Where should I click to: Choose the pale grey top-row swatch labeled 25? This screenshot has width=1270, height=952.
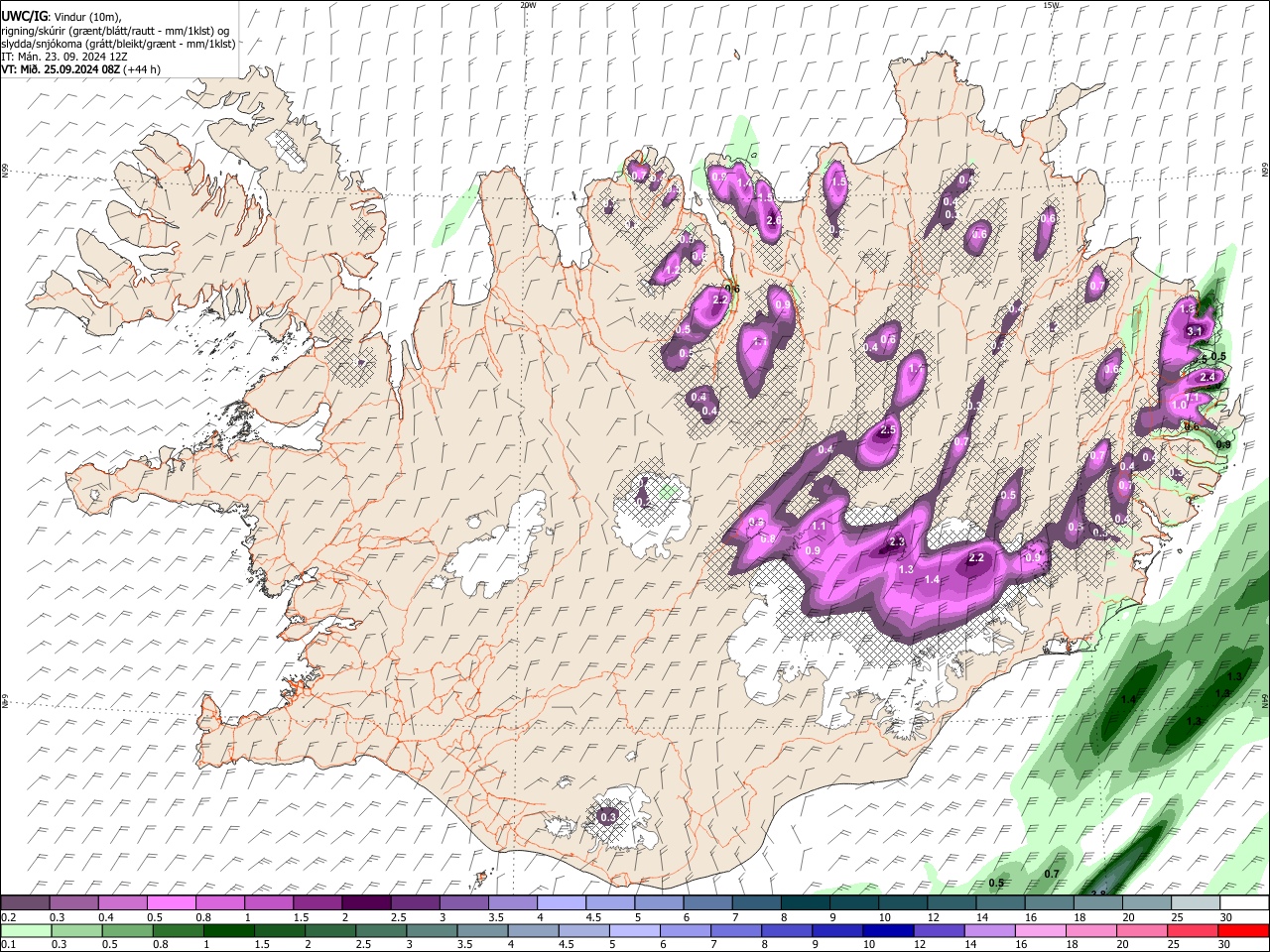coord(1196,902)
